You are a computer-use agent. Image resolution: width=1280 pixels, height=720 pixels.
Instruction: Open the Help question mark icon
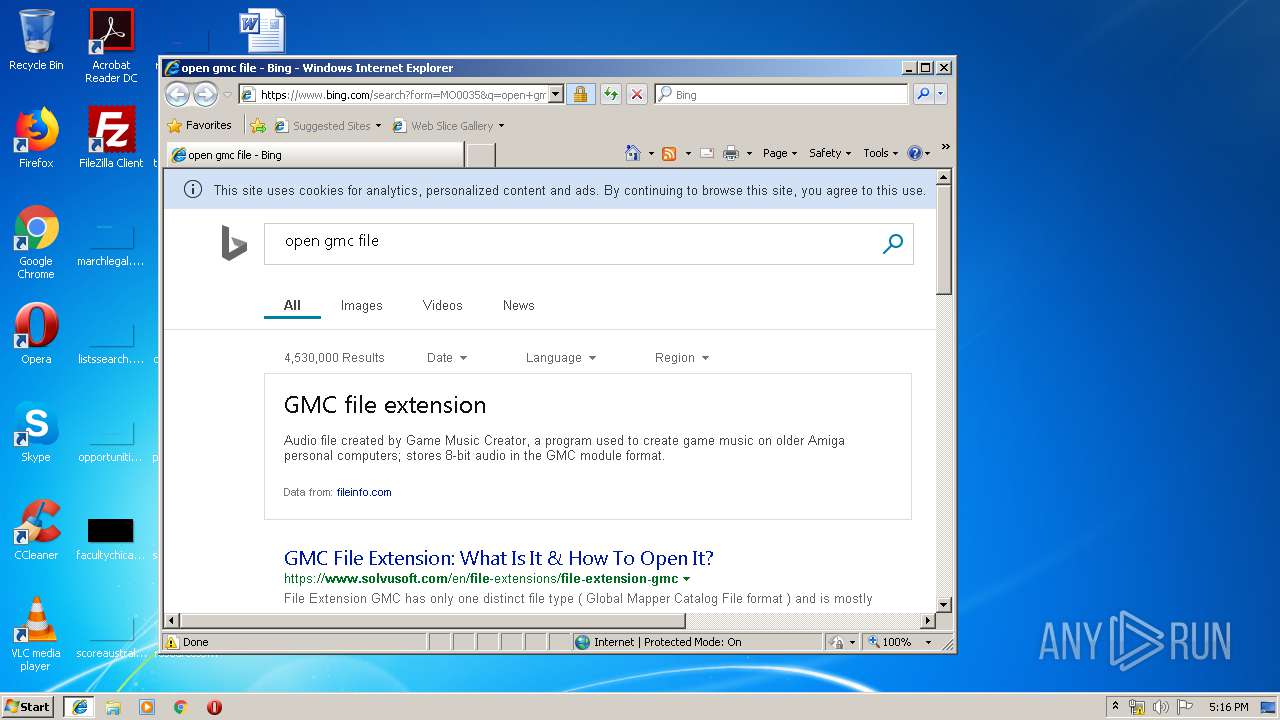[914, 153]
